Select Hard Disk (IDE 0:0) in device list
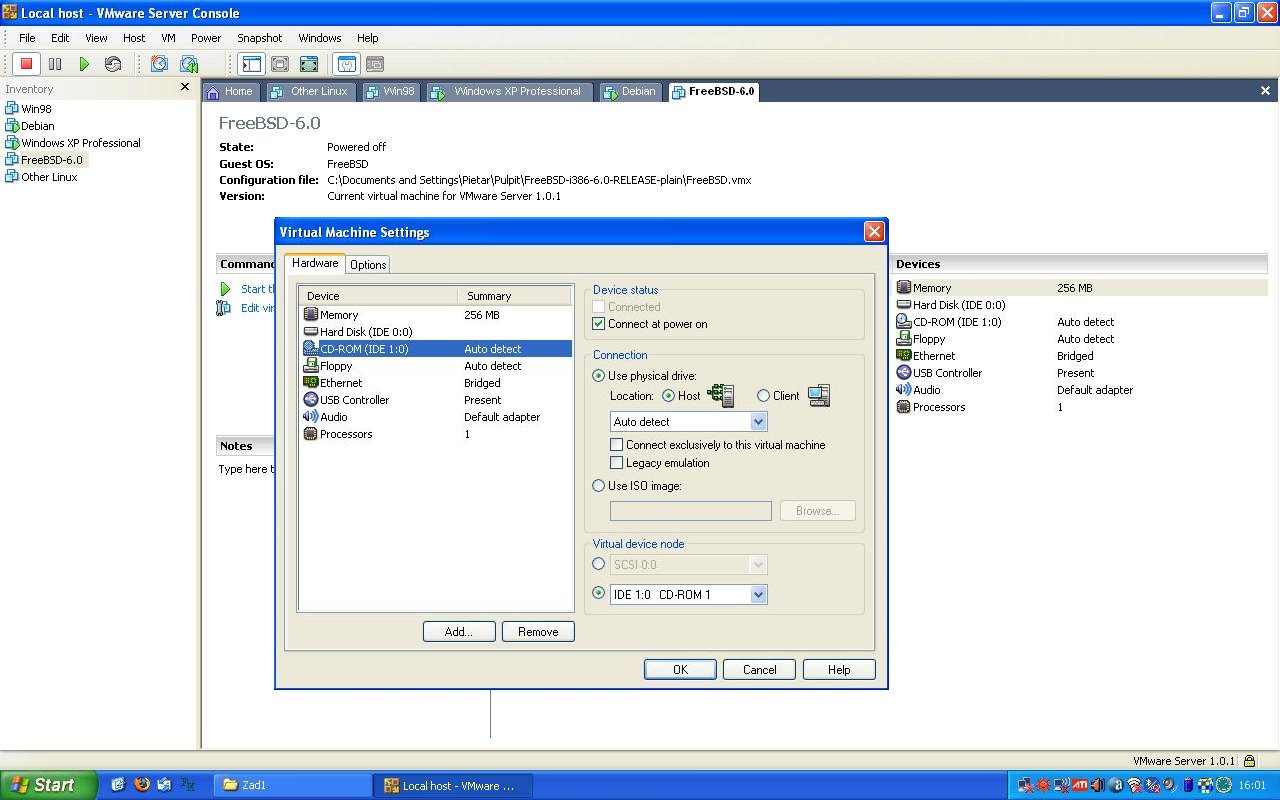This screenshot has width=1280, height=800. 436,332
